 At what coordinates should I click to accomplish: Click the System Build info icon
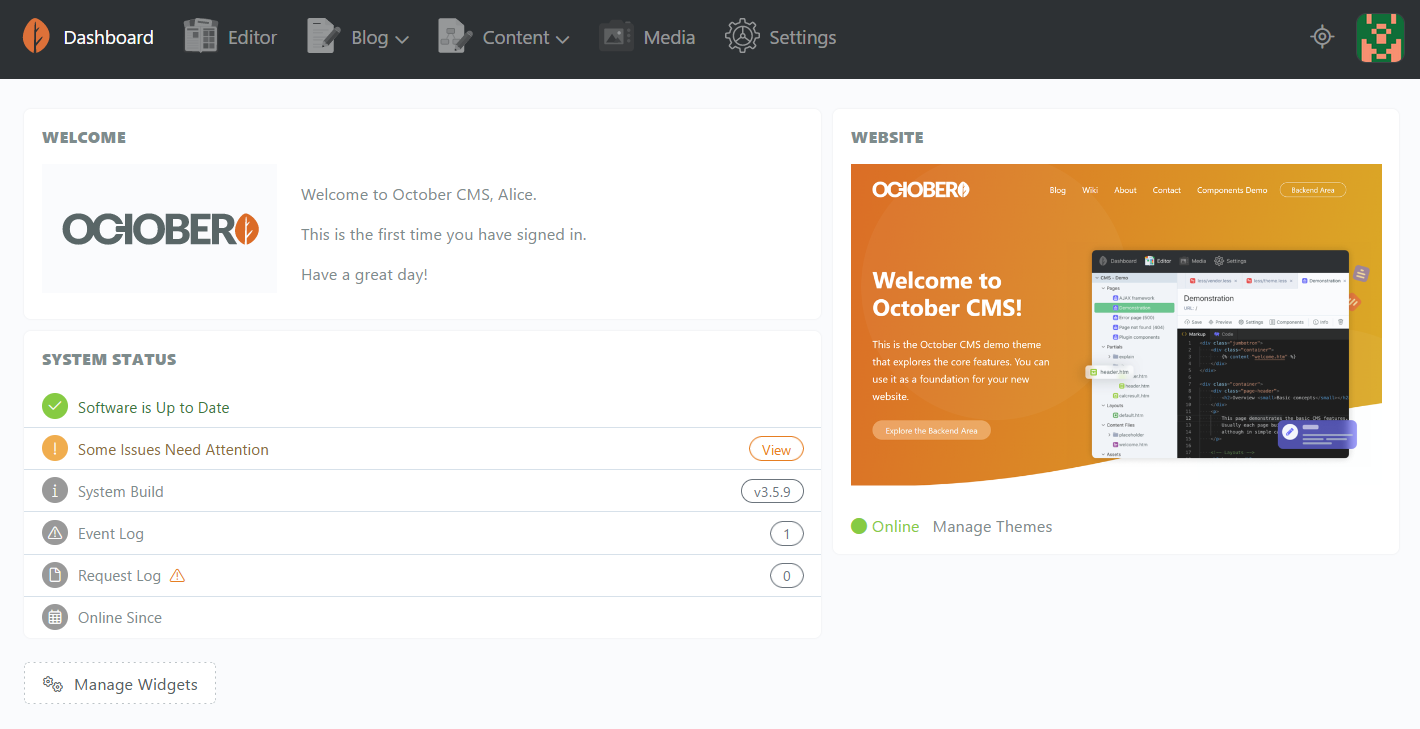tap(55, 491)
